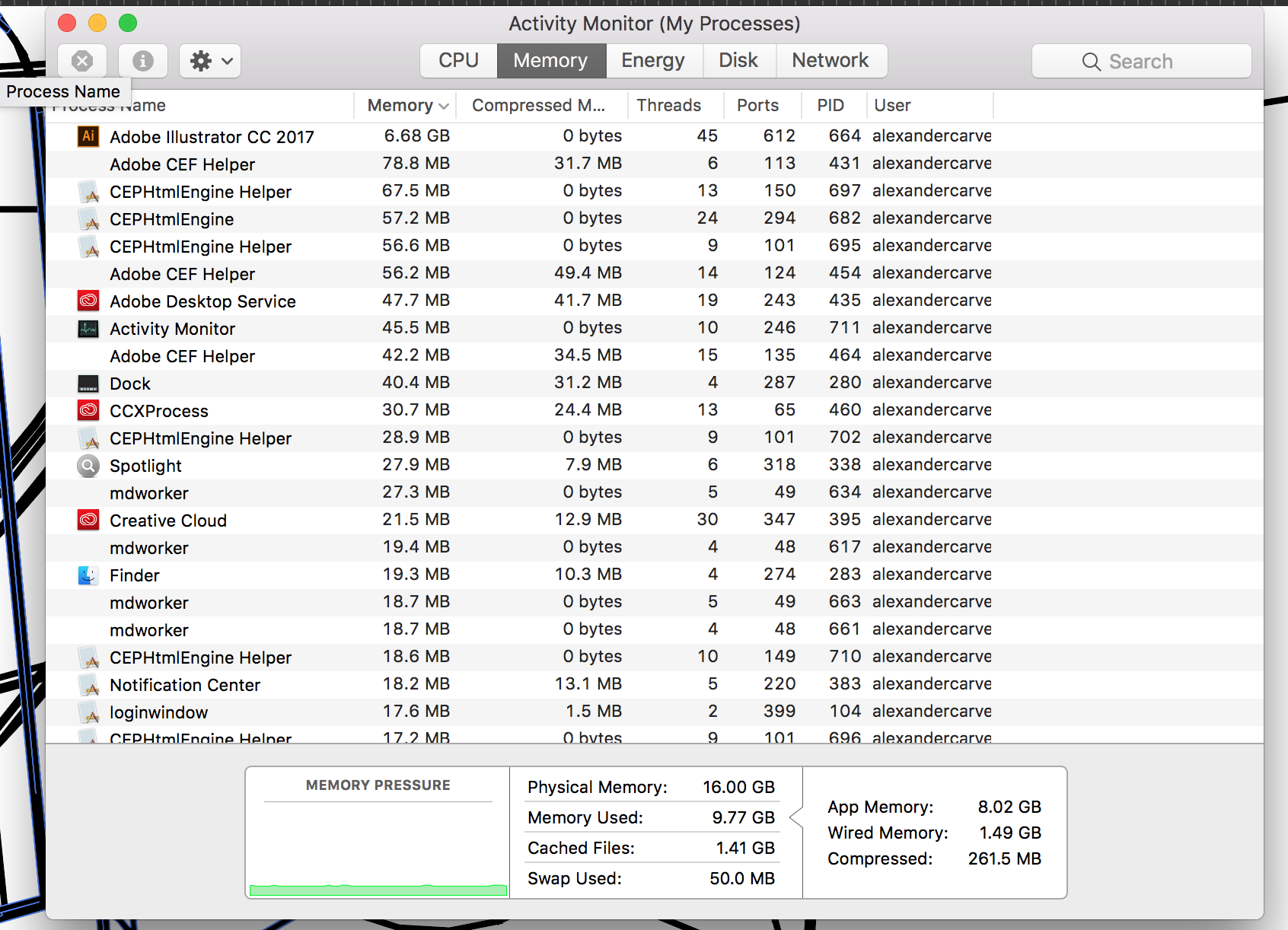The height and width of the screenshot is (930, 1288).
Task: Click the loginwindow icon
Action: [88, 712]
